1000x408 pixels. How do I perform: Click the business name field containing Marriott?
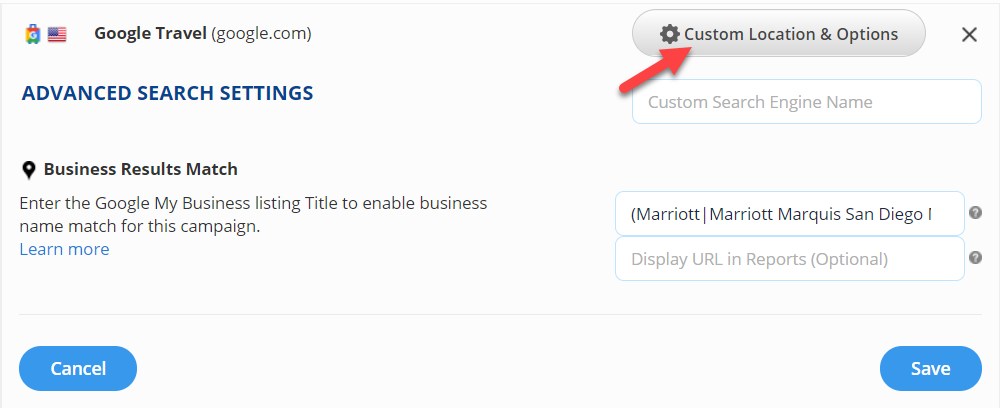point(789,214)
